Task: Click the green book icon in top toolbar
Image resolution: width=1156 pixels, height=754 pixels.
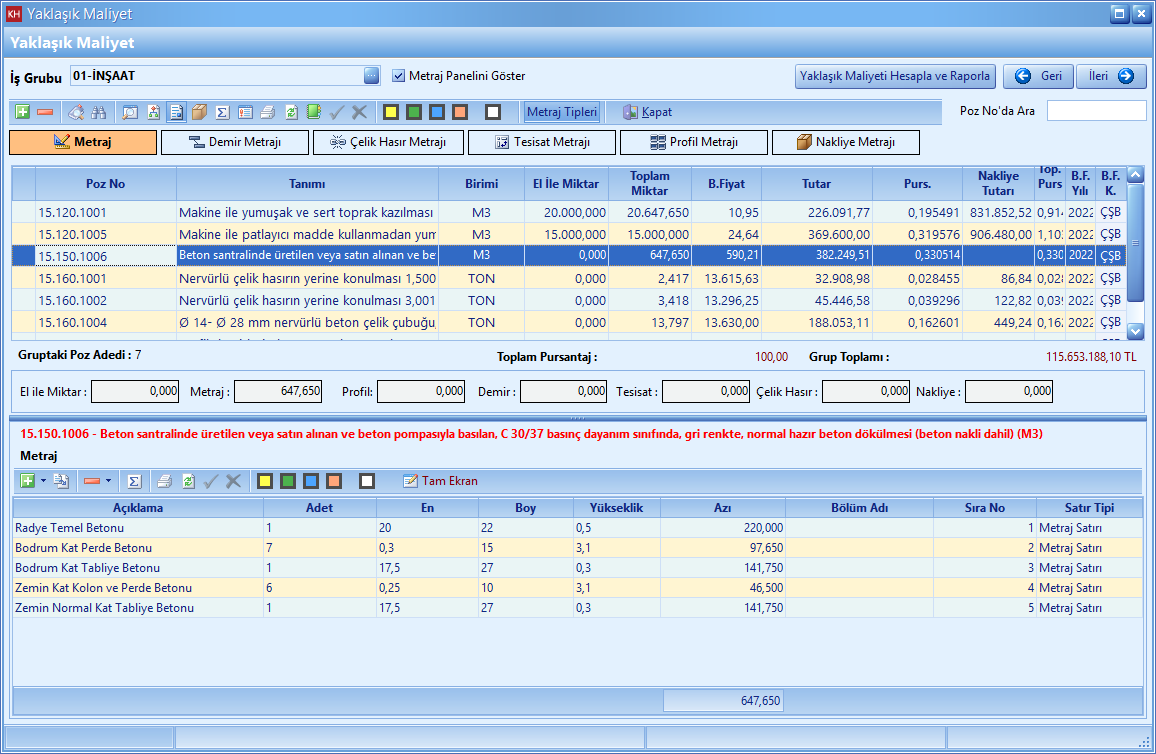Action: (x=313, y=112)
